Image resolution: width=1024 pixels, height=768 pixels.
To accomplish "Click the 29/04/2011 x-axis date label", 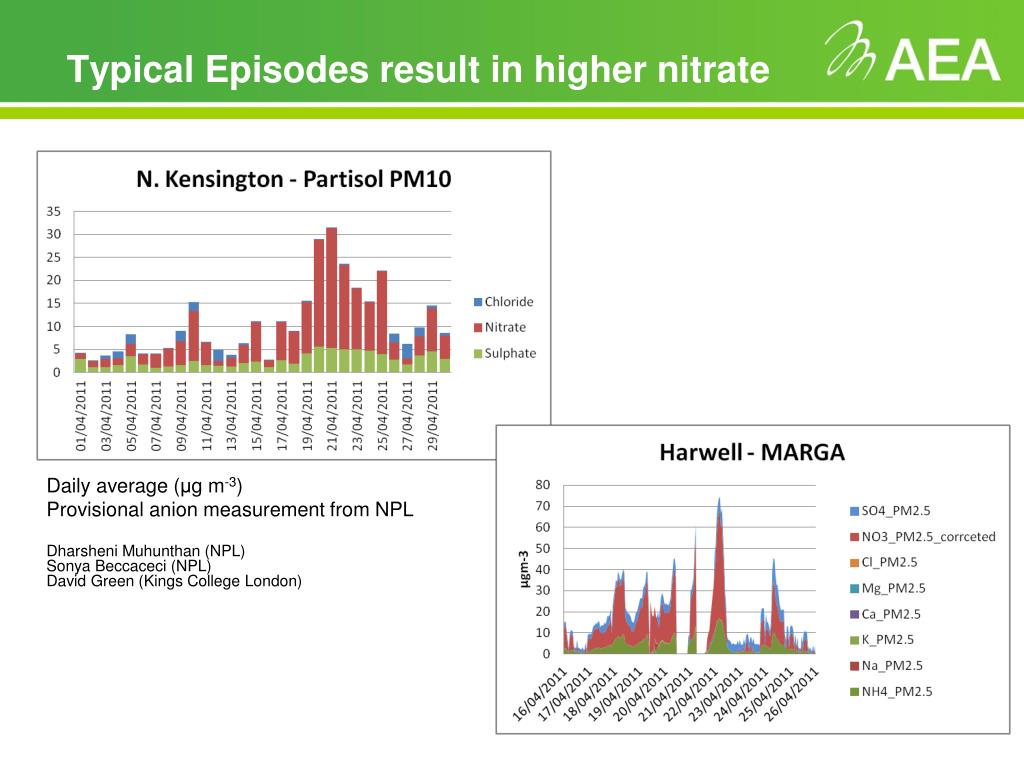I will coord(432,416).
